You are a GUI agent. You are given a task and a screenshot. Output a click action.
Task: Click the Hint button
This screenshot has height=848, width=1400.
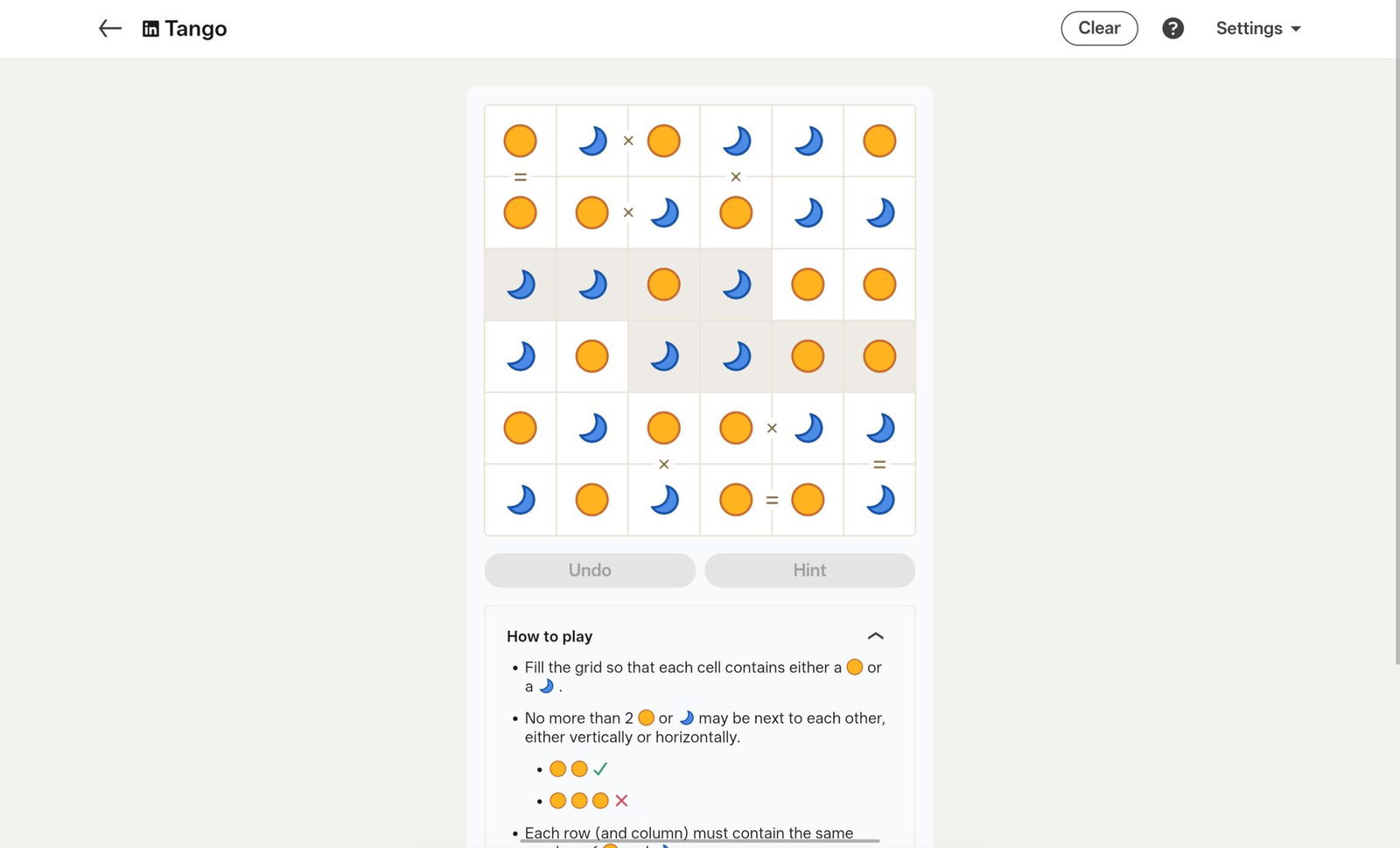pos(809,571)
